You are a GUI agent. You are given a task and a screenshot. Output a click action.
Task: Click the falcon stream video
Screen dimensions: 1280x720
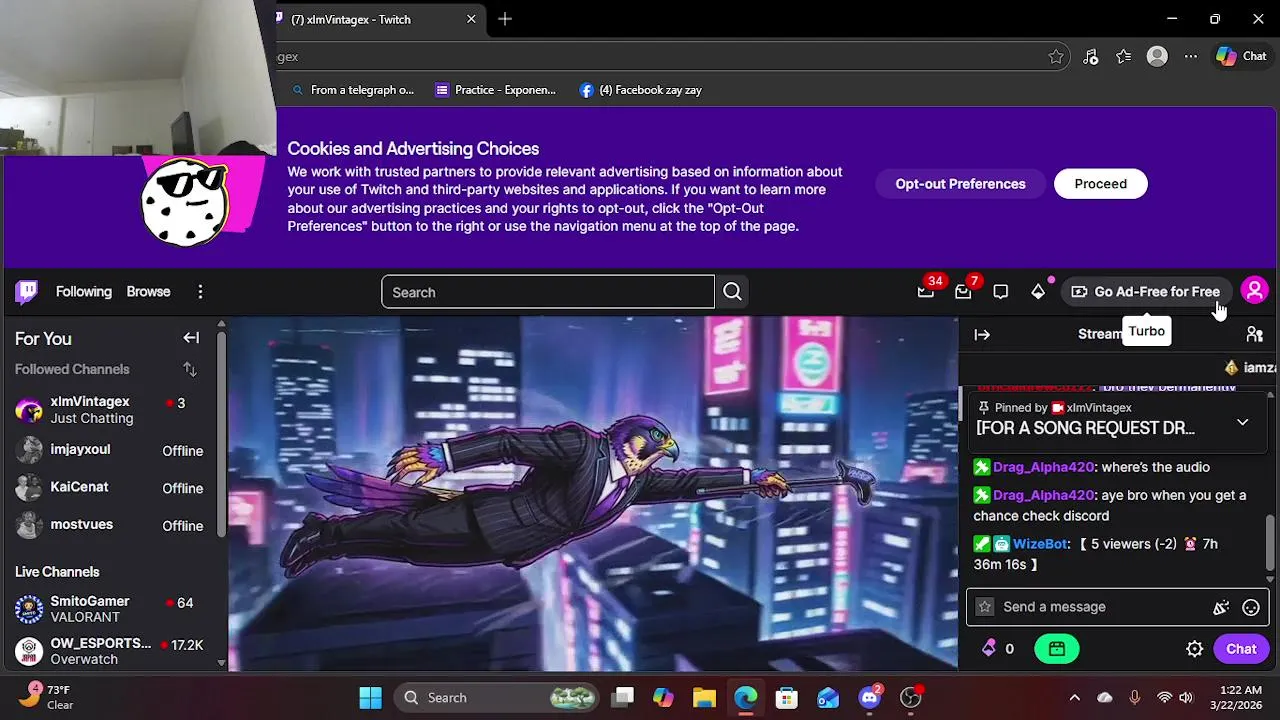(x=593, y=494)
